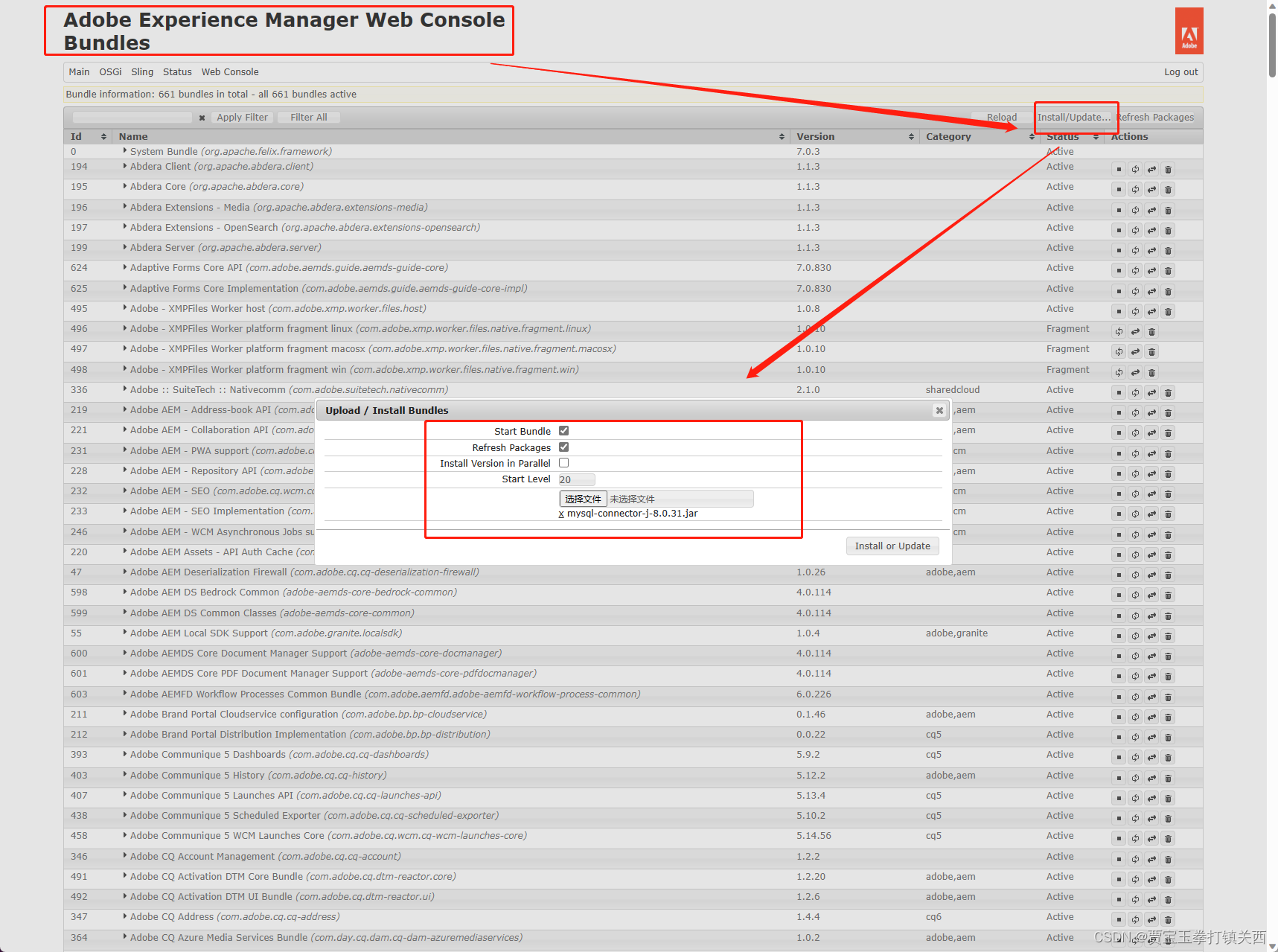1278x952 pixels.
Task: Click the Start Level input field
Action: [577, 479]
